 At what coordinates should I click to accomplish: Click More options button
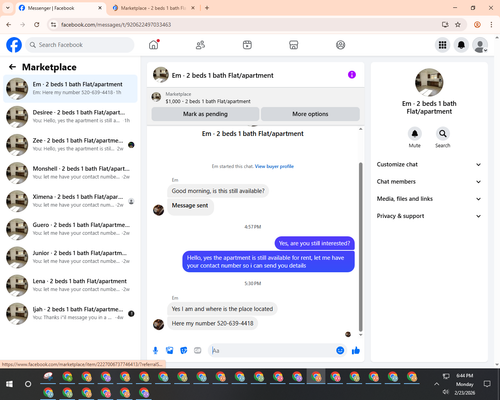(310, 114)
